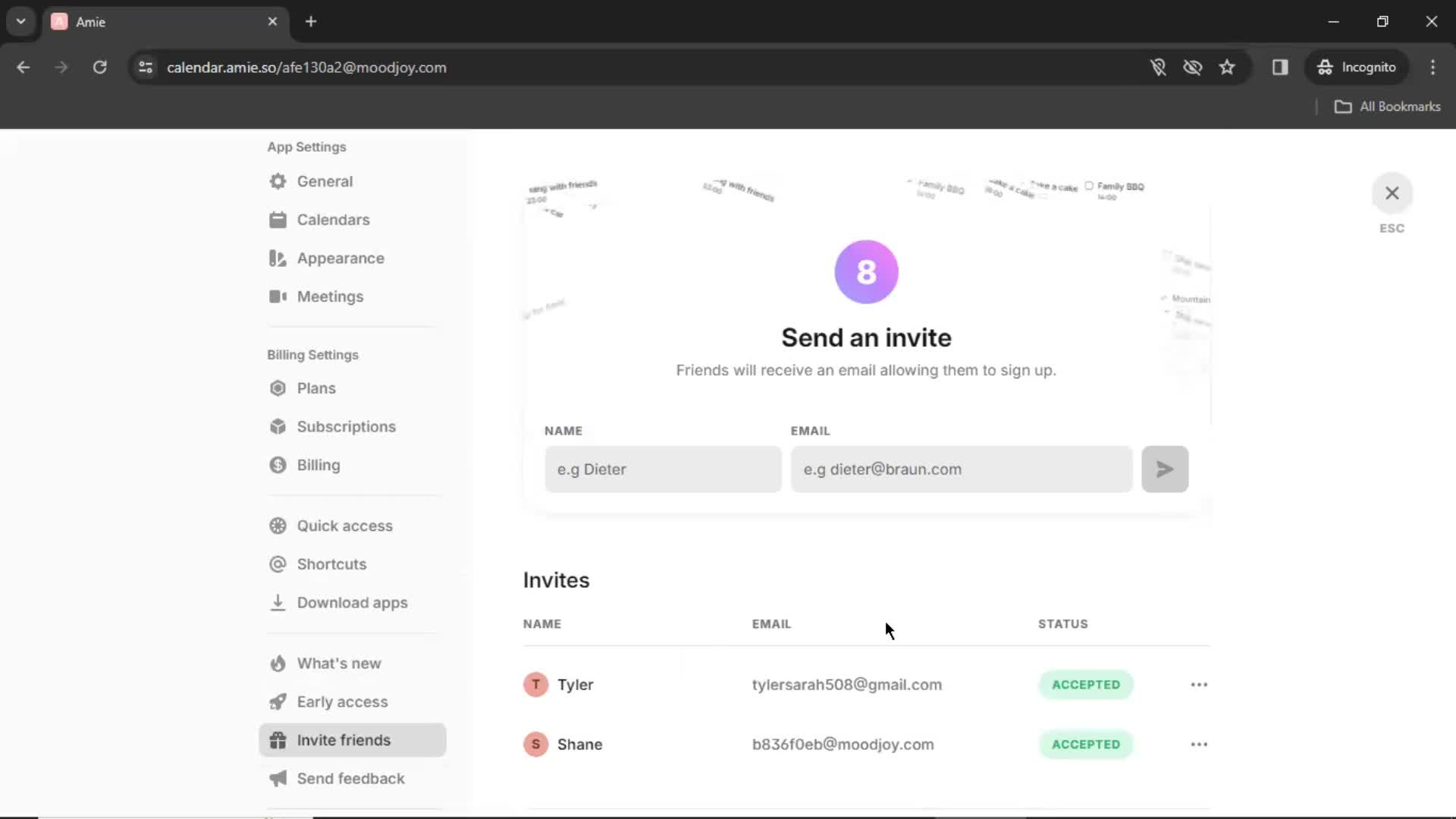The height and width of the screenshot is (819, 1456).
Task: Open the Meetings settings icon
Action: [x=277, y=296]
